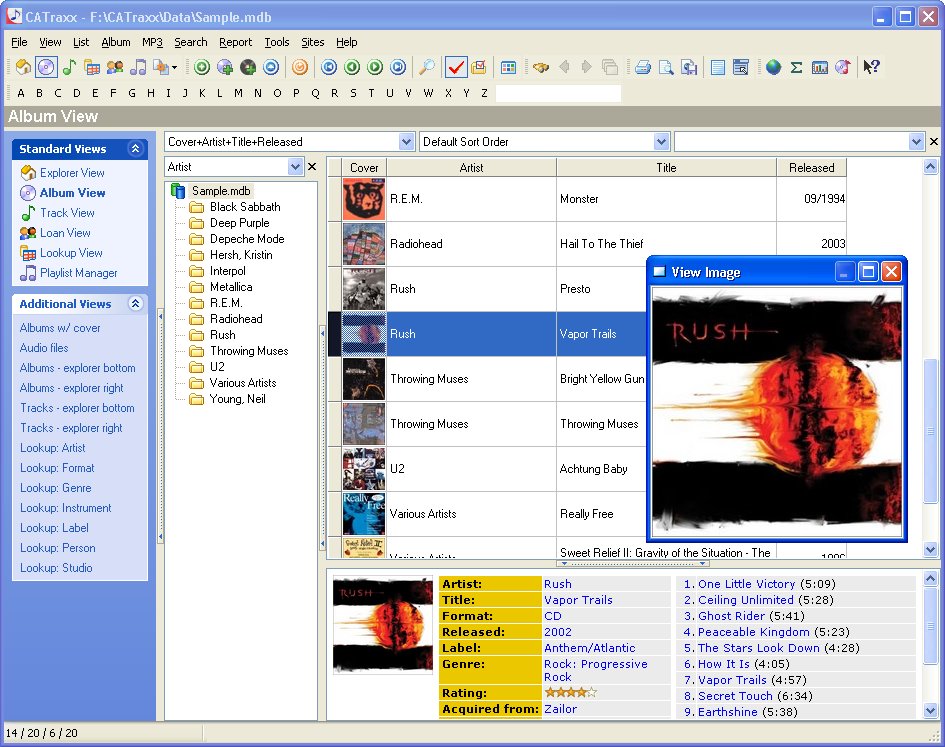The width and height of the screenshot is (945, 747).
Task: Go to the last record navigation icon
Action: pyautogui.click(x=398, y=67)
